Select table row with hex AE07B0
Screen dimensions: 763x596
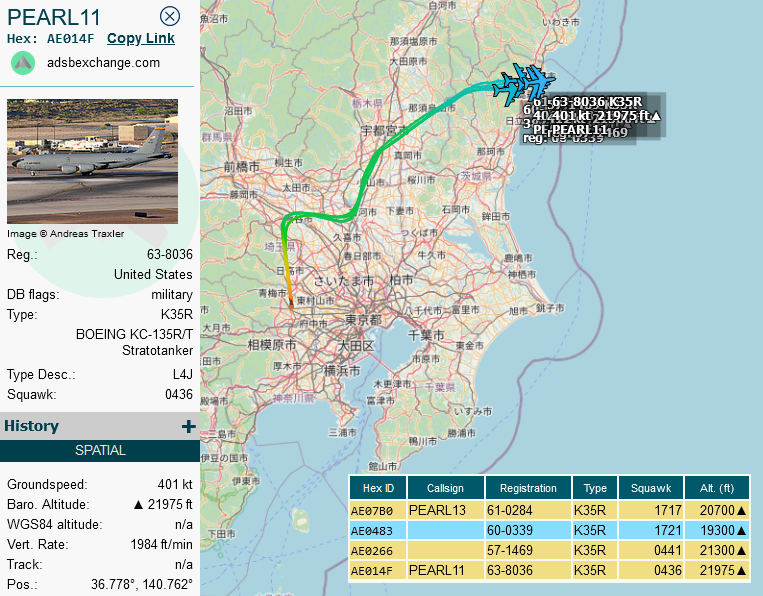(x=549, y=510)
